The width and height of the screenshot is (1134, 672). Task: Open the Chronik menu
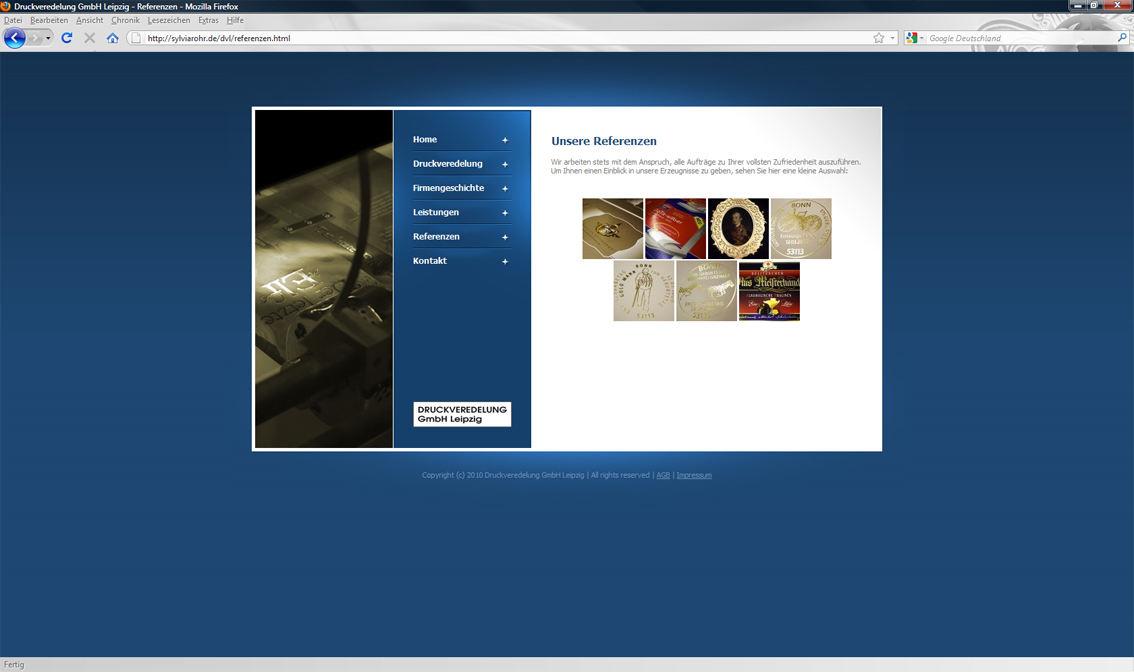tap(125, 20)
